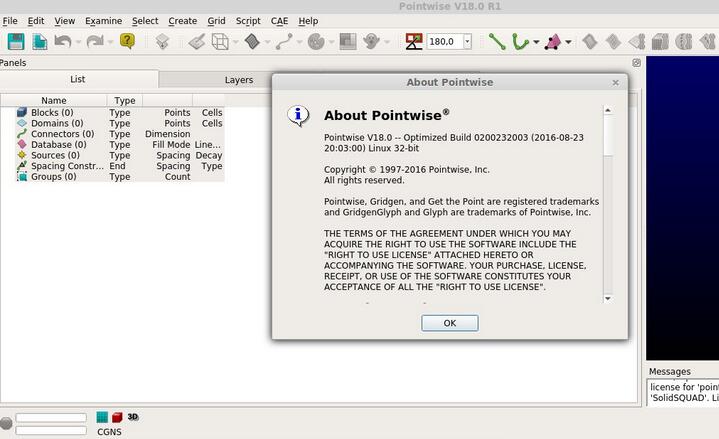The image size is (719, 439).
Task: Click the About dialog scrollbar up arrow
Action: 608,110
